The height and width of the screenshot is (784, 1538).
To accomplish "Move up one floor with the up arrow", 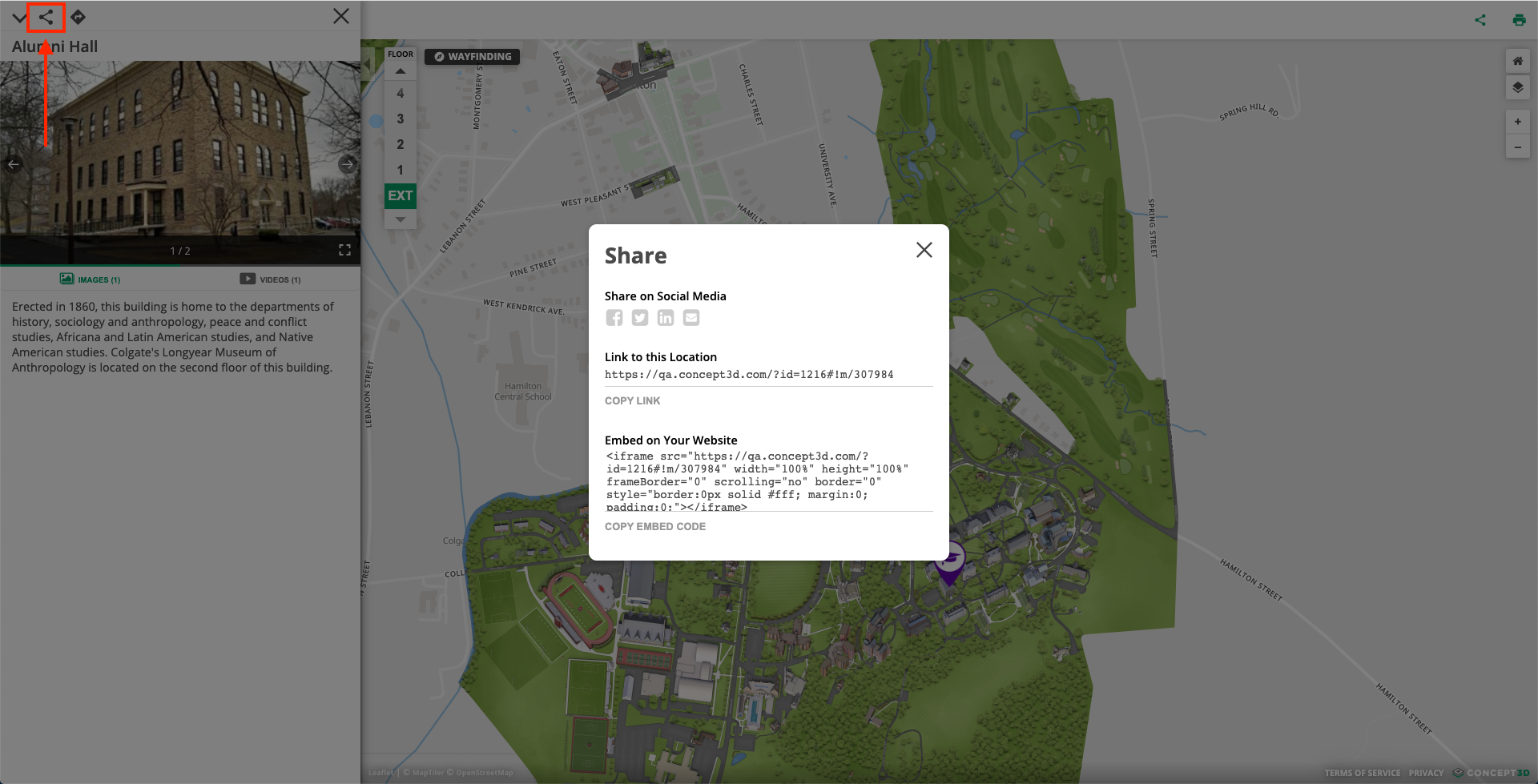I will 401,71.
